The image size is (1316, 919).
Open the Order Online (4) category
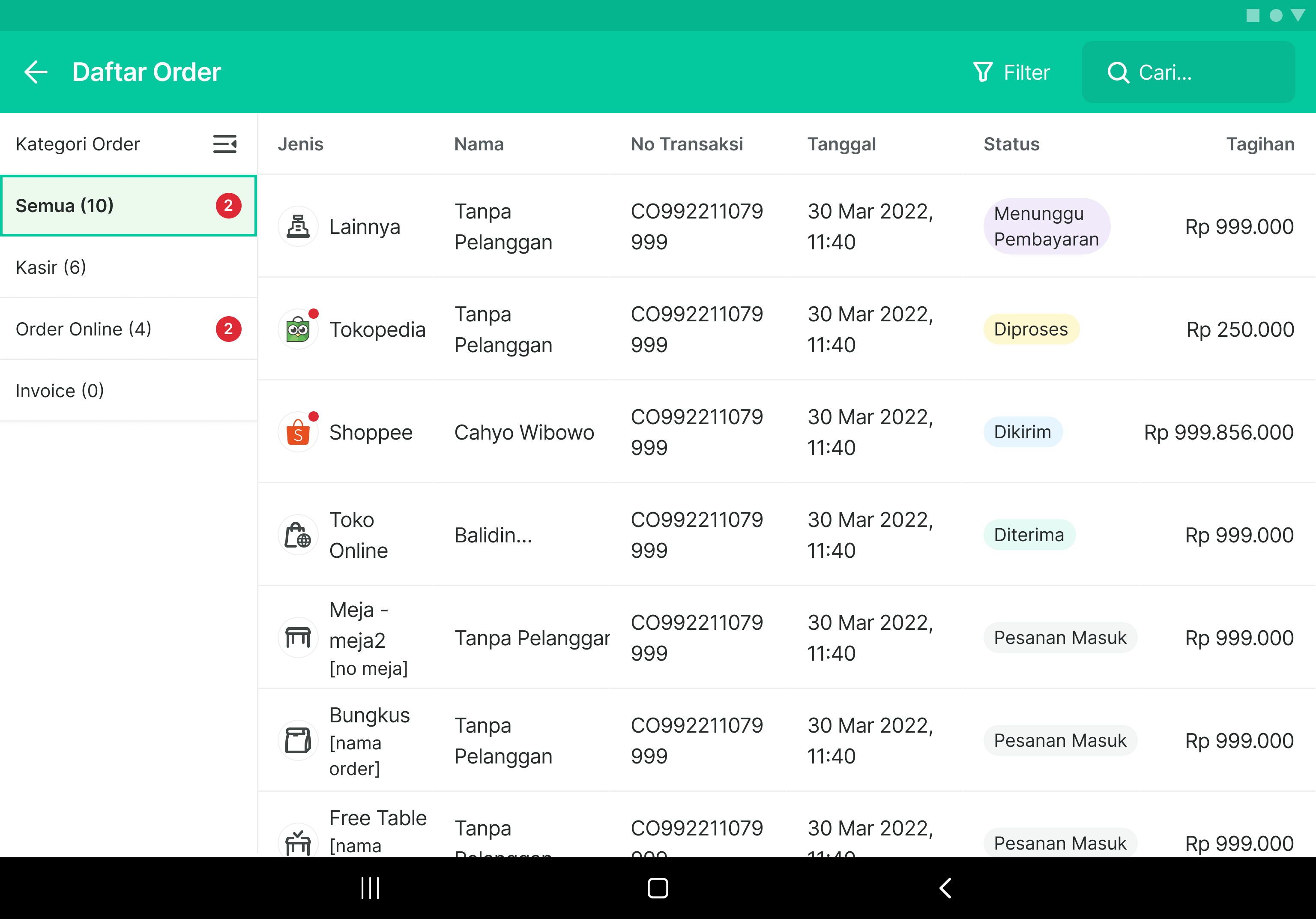(x=129, y=329)
